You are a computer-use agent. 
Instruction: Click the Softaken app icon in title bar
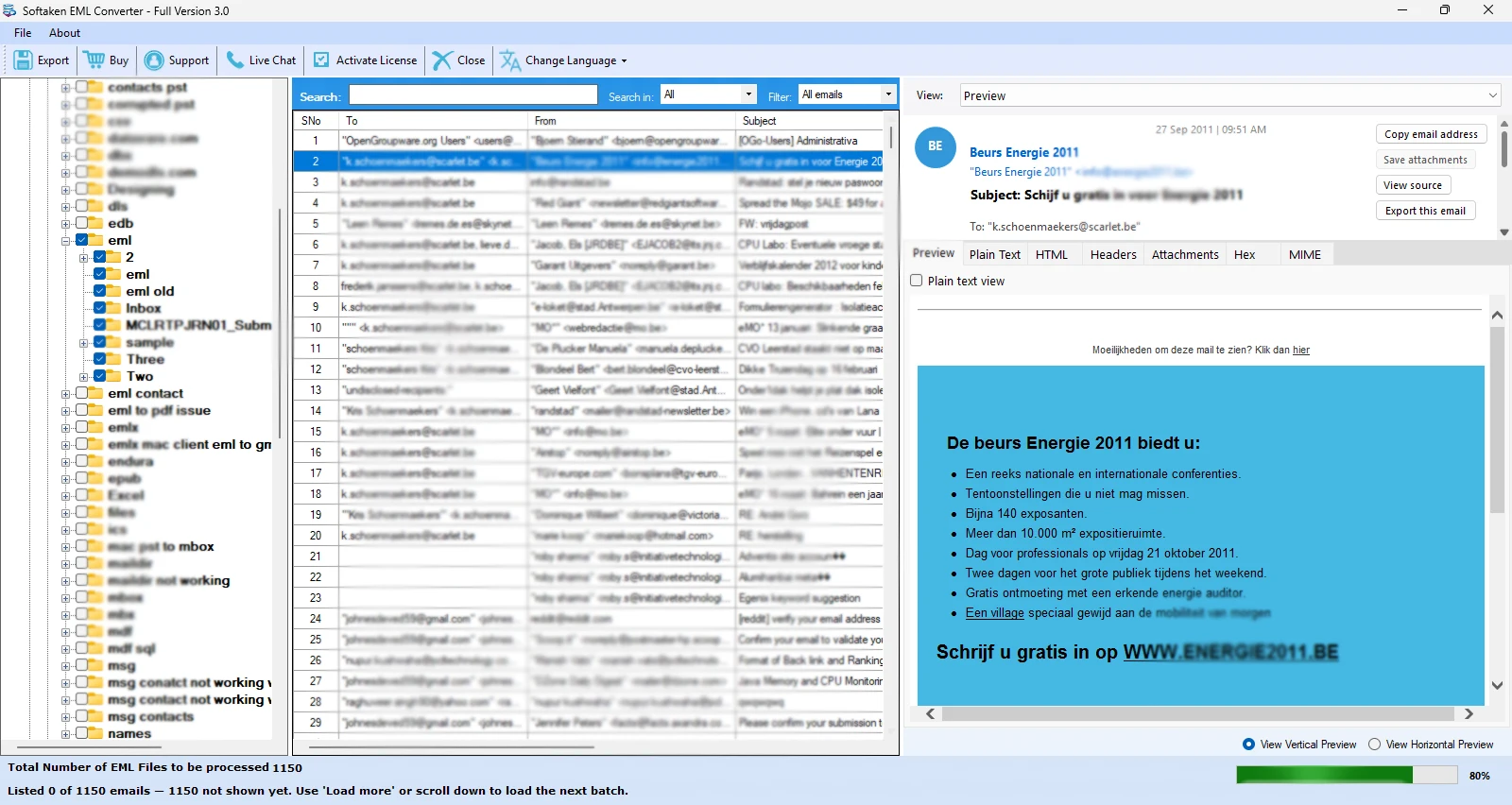point(9,10)
